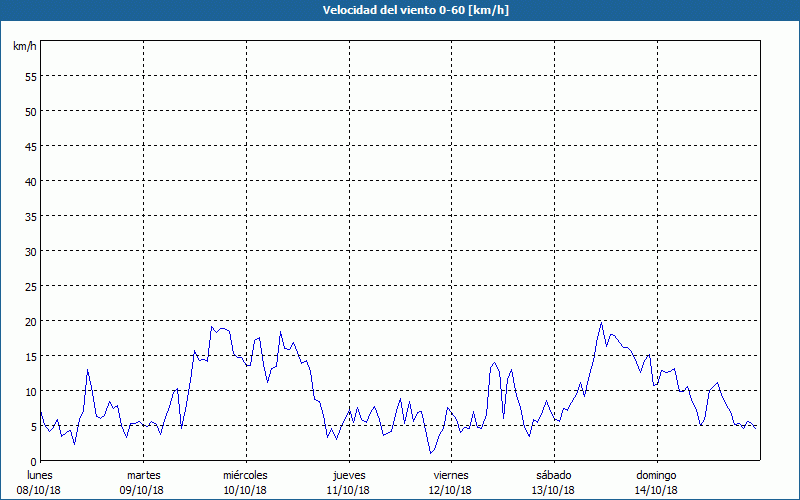Click the 'km/h' axis unit label
The width and height of the screenshot is (800, 500).
(x=24, y=46)
